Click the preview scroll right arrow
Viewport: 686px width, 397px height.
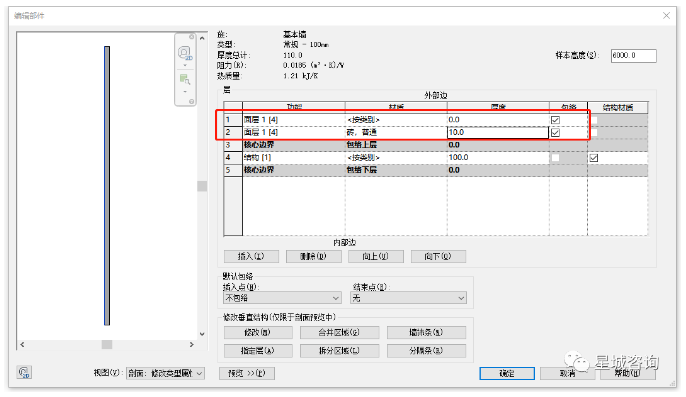pyautogui.click(x=192, y=345)
